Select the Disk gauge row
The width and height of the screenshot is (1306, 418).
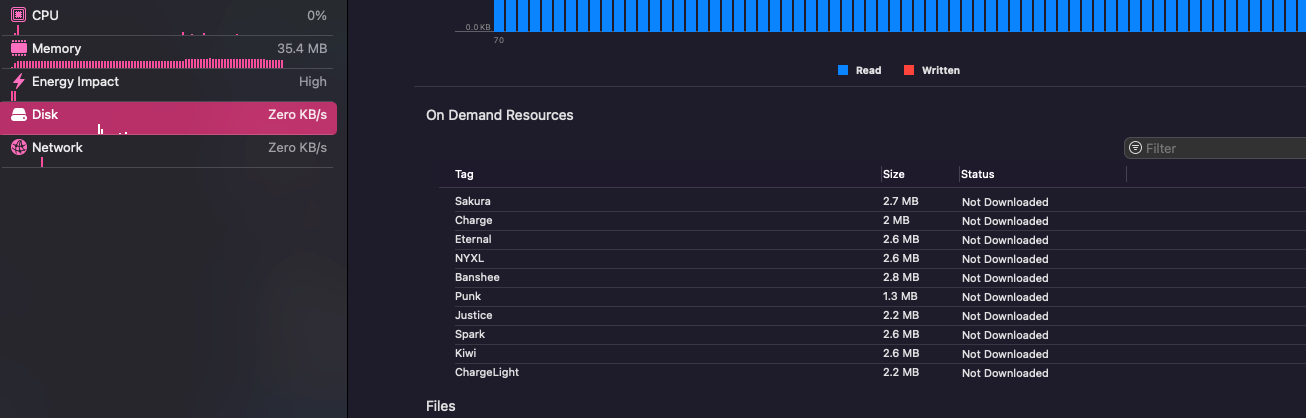(169, 117)
